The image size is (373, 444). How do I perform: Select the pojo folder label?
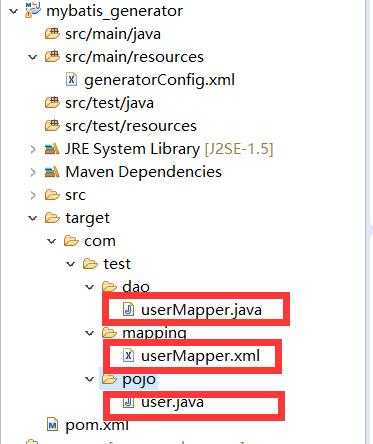click(139, 380)
